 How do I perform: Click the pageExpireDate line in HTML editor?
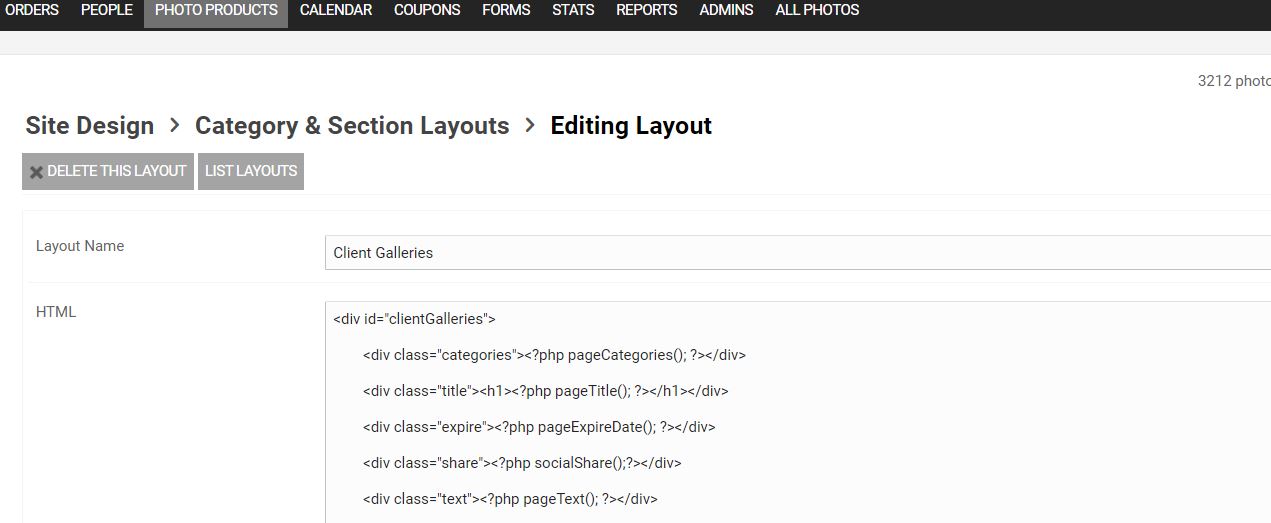(539, 427)
